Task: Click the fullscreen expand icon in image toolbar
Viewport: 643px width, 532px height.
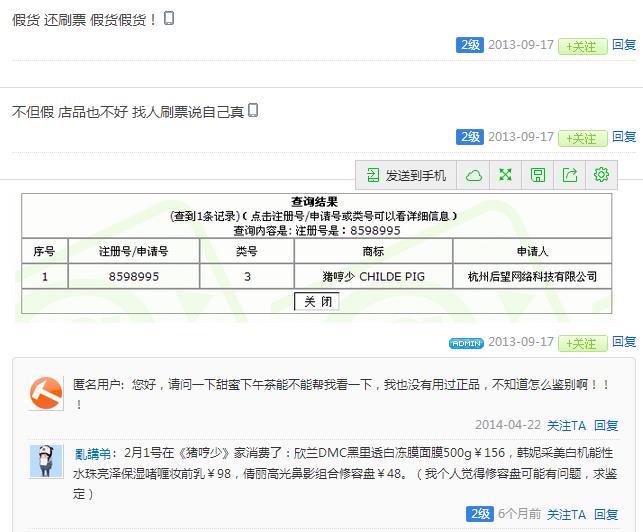Action: (506, 175)
